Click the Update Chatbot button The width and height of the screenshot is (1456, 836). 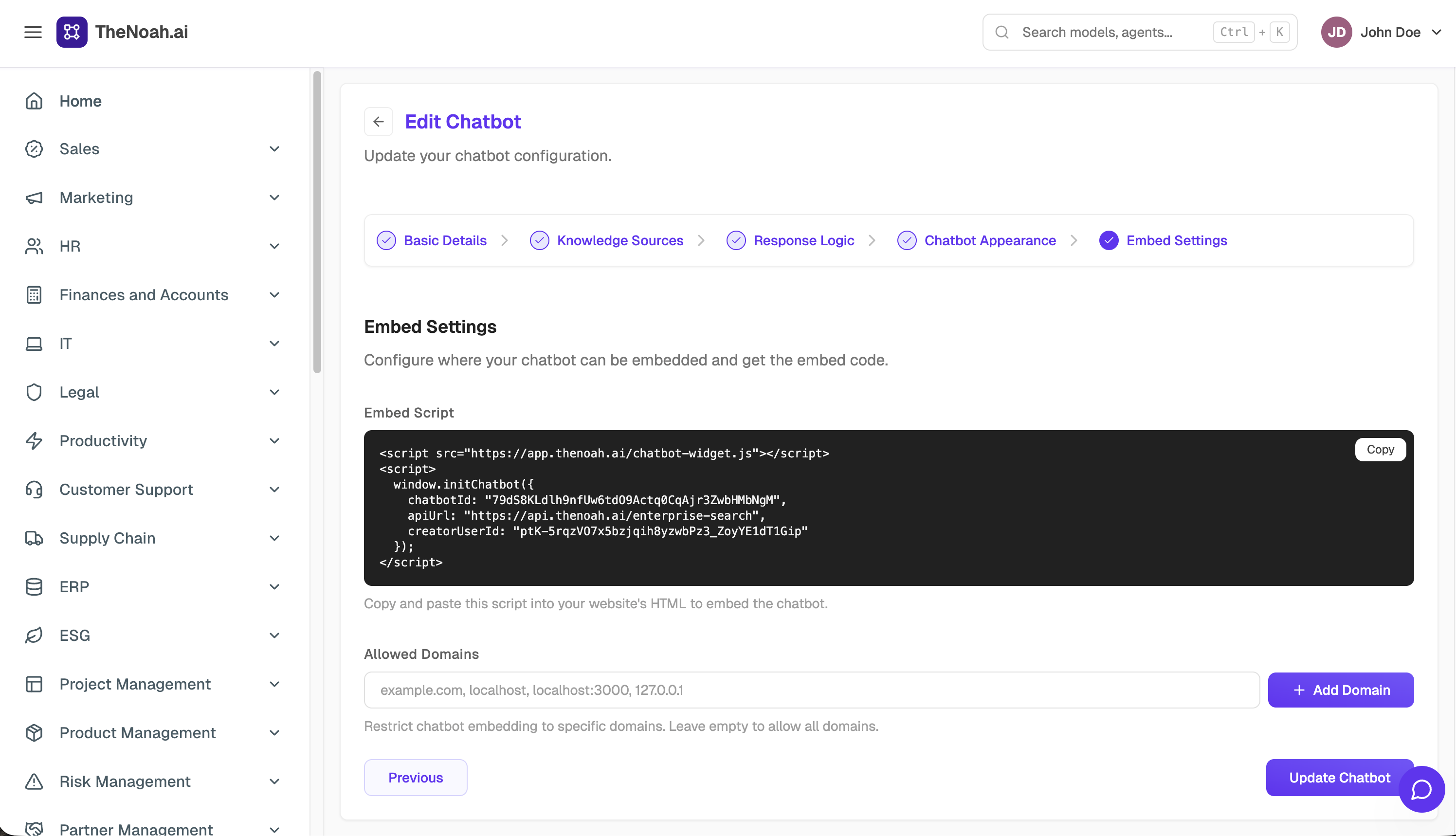tap(1339, 778)
